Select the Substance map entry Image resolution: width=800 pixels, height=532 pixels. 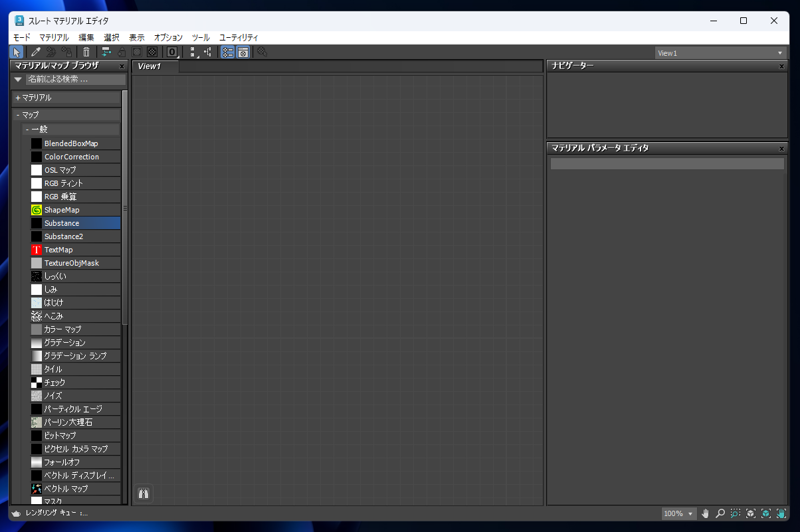coord(76,223)
